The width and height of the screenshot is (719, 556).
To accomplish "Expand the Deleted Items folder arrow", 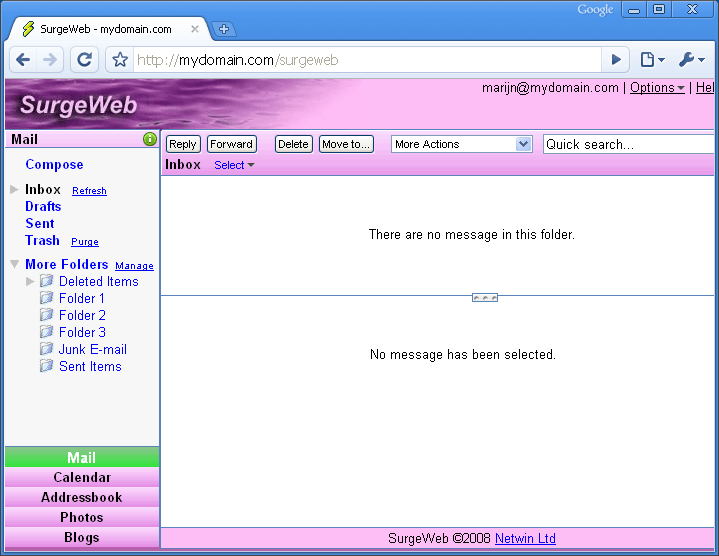I will point(30,281).
